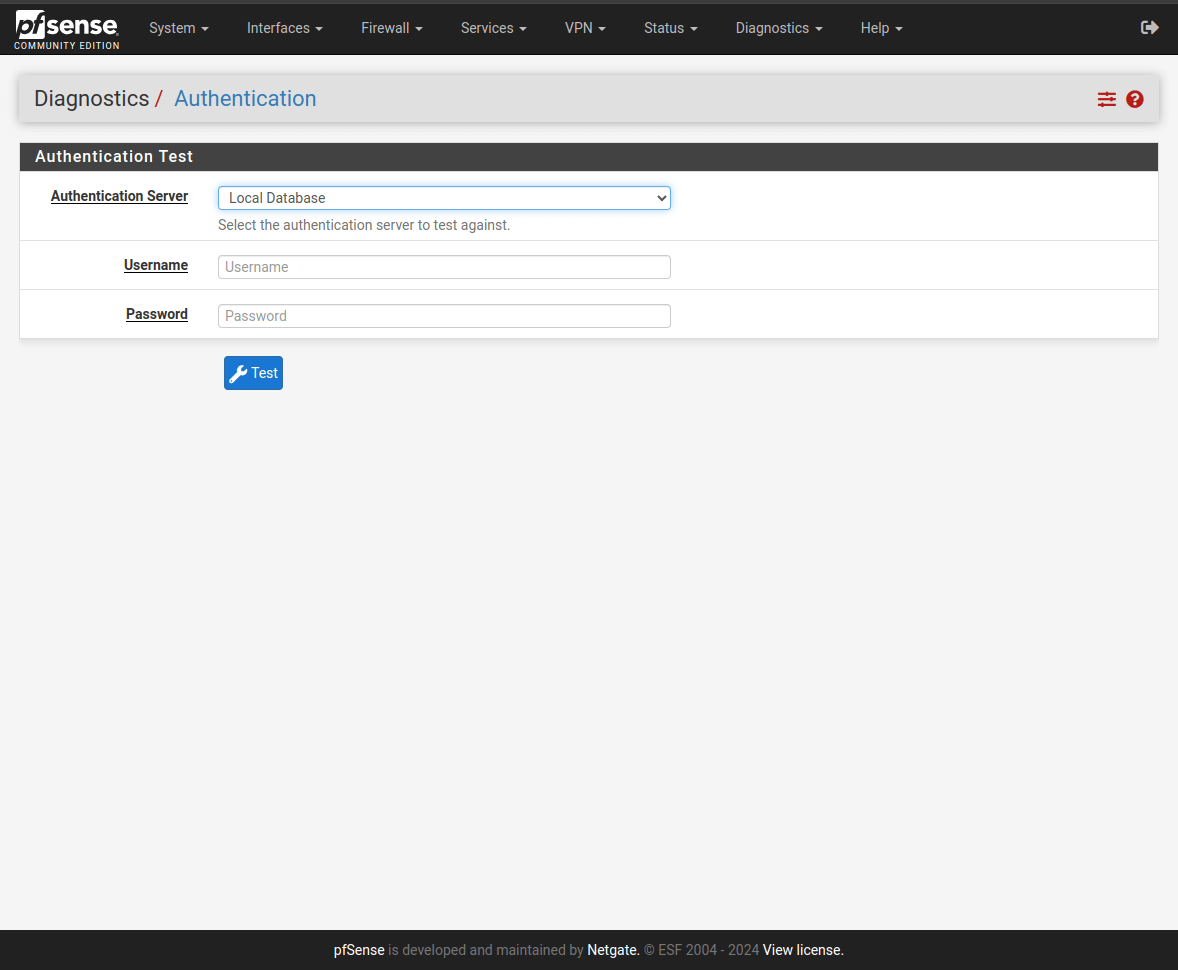
Task: Expand the Firewall dropdown menu
Action: 391,28
